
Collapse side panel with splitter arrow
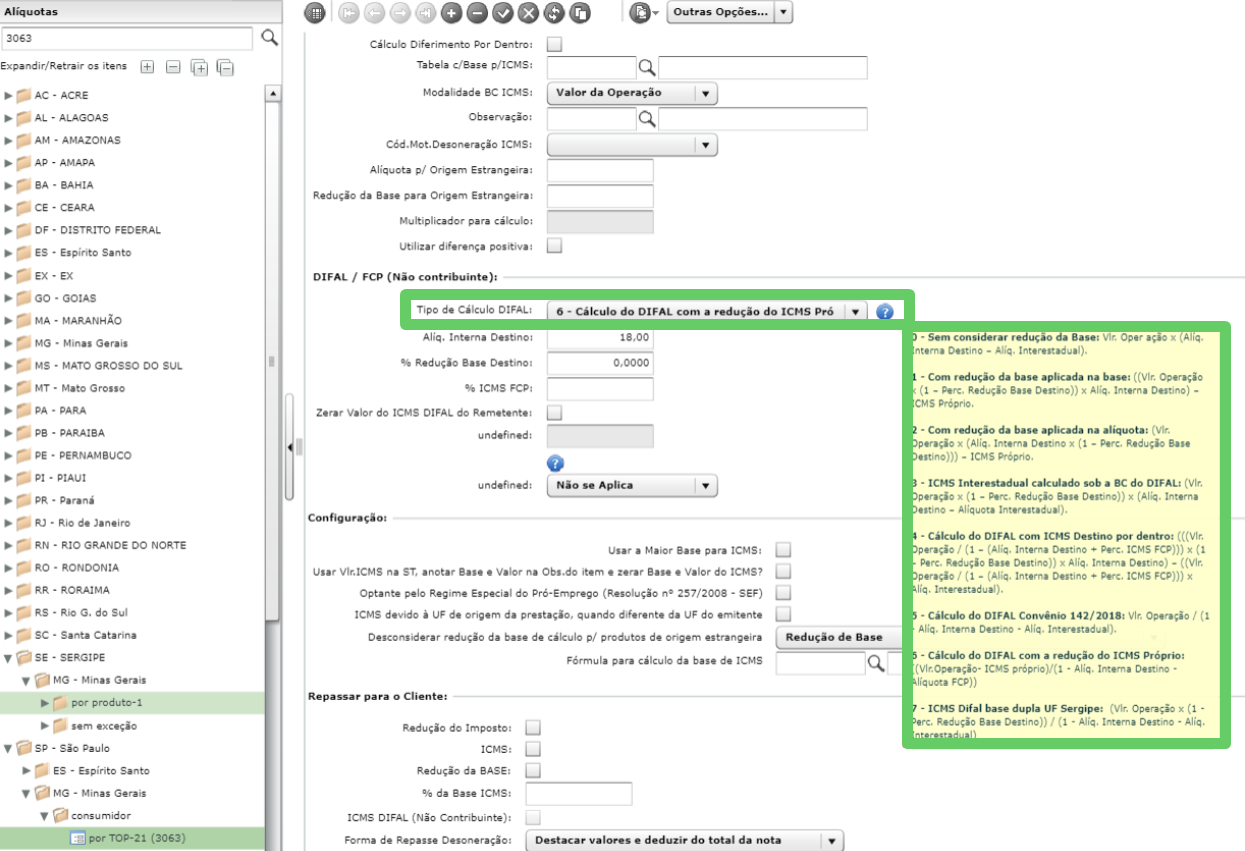[290, 447]
